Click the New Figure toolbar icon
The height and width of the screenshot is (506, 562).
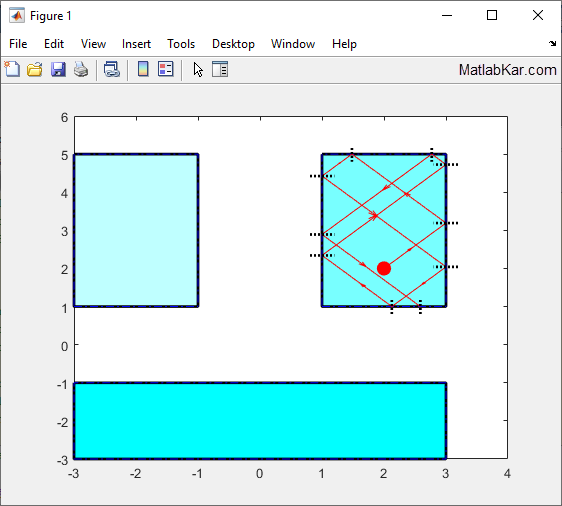pyautogui.click(x=13, y=69)
